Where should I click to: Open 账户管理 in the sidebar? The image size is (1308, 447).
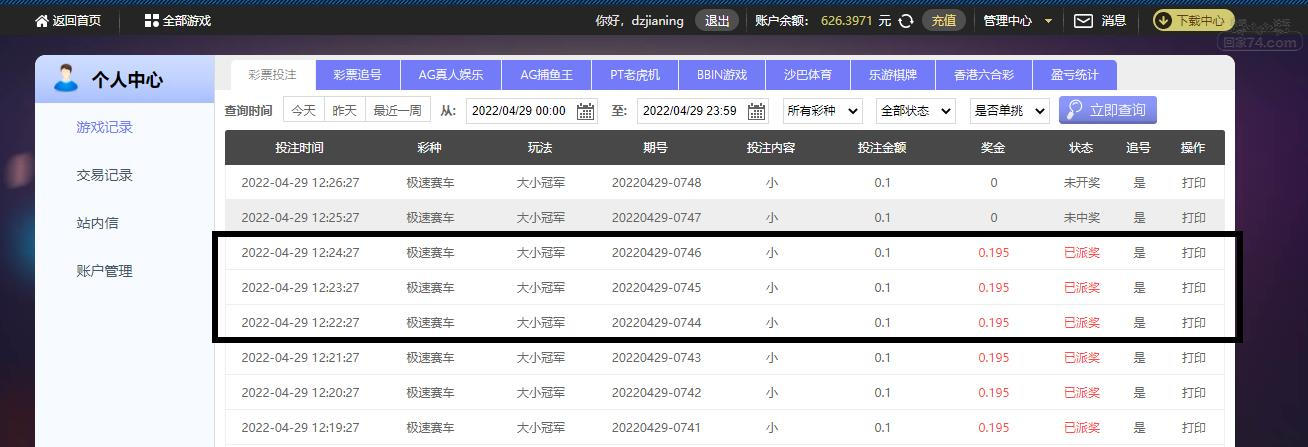coord(105,271)
